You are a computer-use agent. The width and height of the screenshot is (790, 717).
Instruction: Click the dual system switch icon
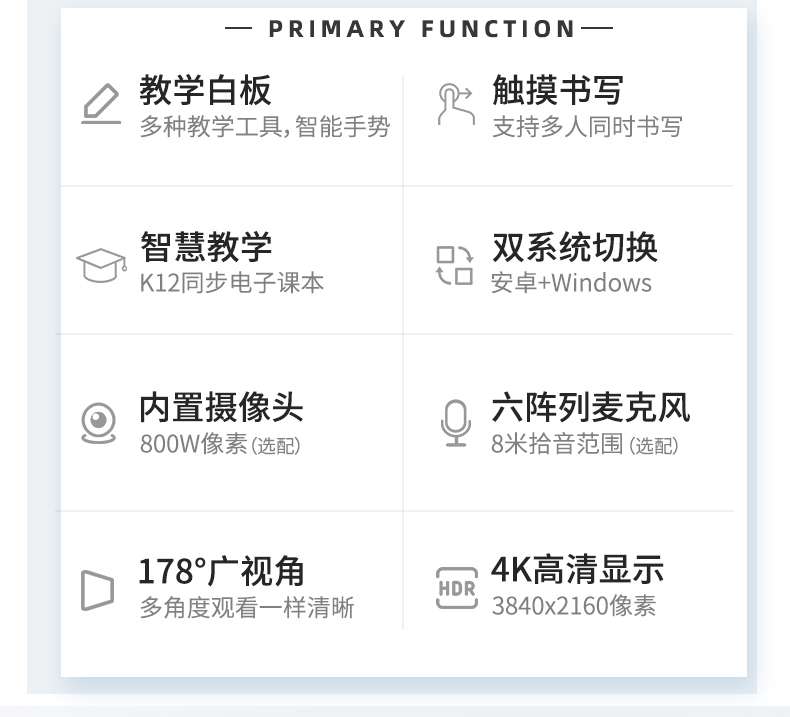[x=454, y=265]
